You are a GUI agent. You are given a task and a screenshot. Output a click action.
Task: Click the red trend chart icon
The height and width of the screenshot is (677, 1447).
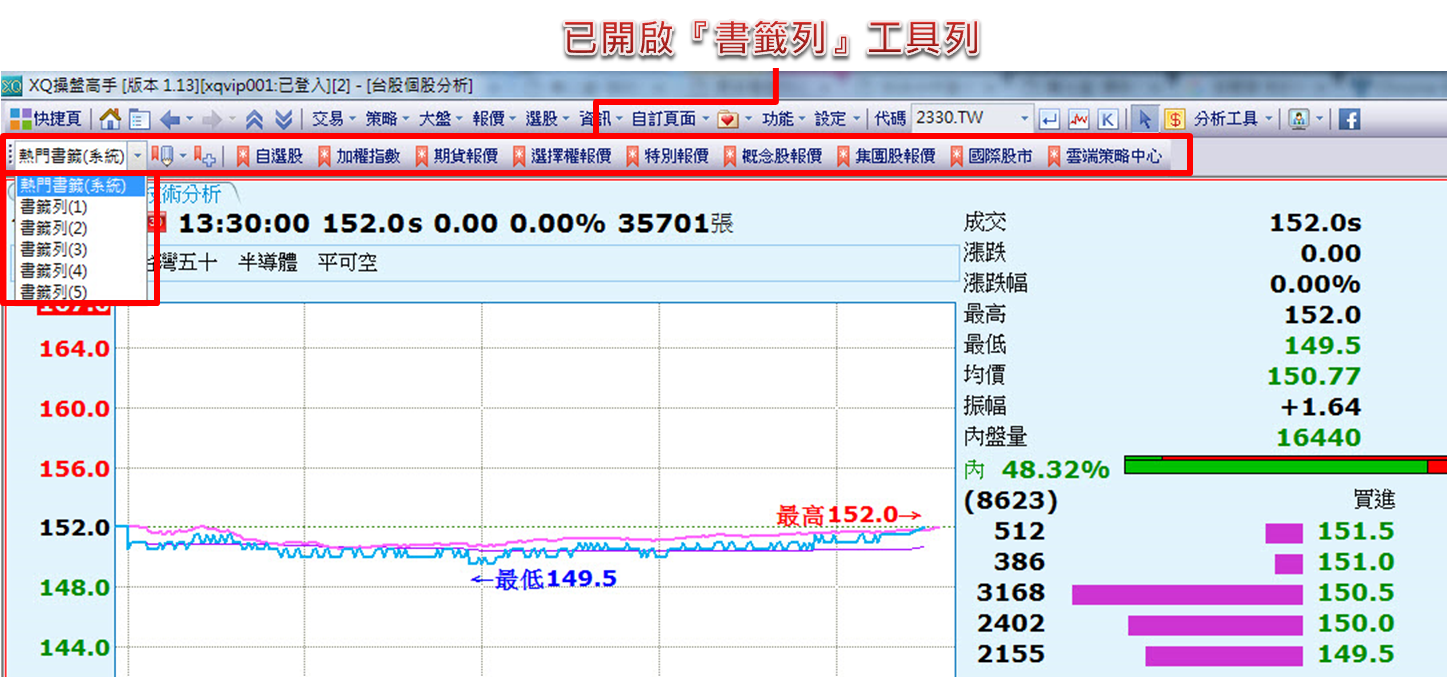pyautogui.click(x=1078, y=120)
